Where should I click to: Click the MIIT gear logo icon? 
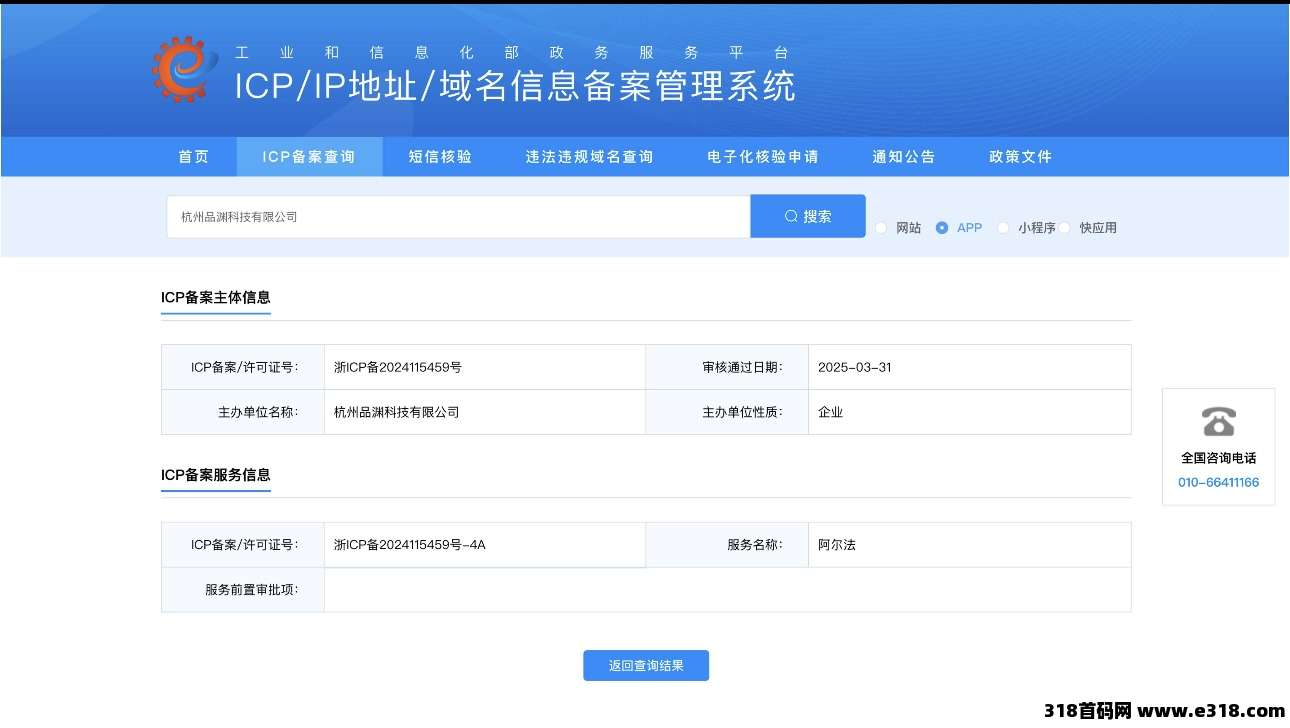pos(185,69)
